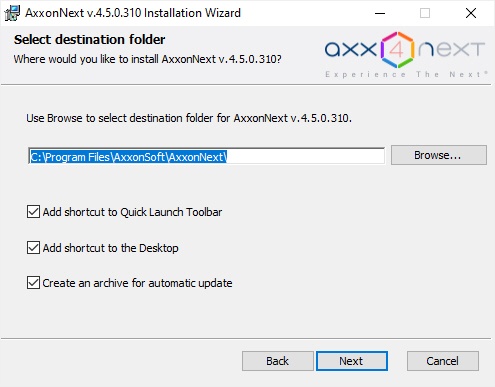Click the installer icon in the title bar
The image size is (495, 387).
12,13
